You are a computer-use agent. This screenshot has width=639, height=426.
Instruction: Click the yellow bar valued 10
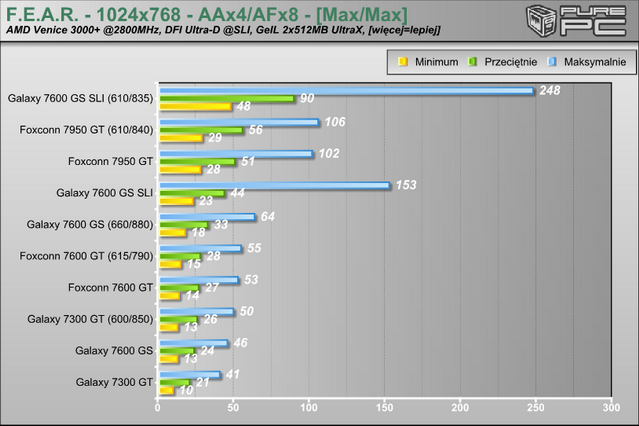point(167,391)
